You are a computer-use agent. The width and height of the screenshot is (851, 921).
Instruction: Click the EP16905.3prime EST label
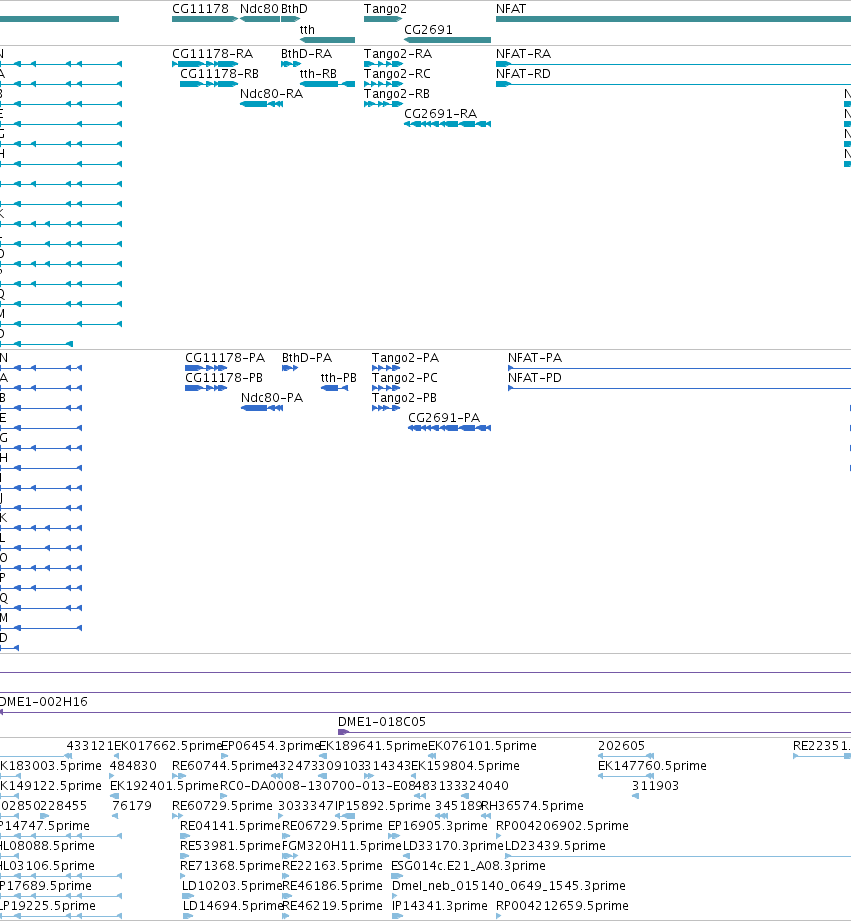[x=438, y=826]
